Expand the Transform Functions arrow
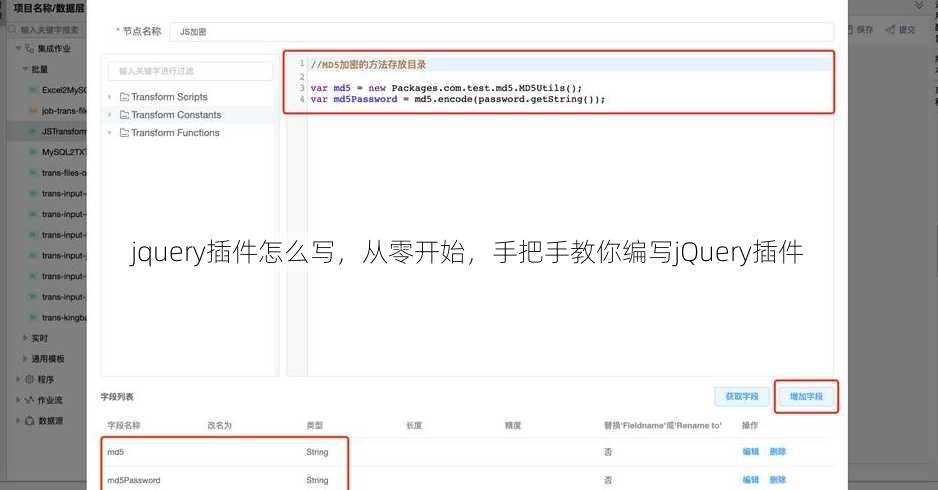 point(110,133)
